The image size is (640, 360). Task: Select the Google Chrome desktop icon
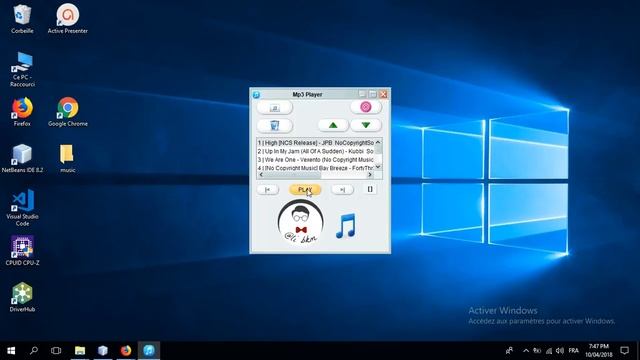[x=68, y=112]
